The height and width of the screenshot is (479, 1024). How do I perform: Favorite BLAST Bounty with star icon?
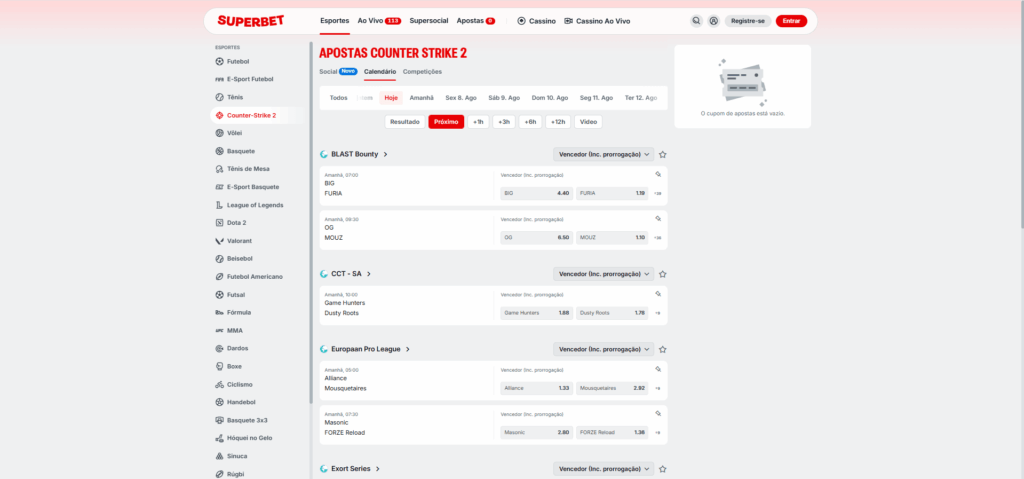[662, 155]
